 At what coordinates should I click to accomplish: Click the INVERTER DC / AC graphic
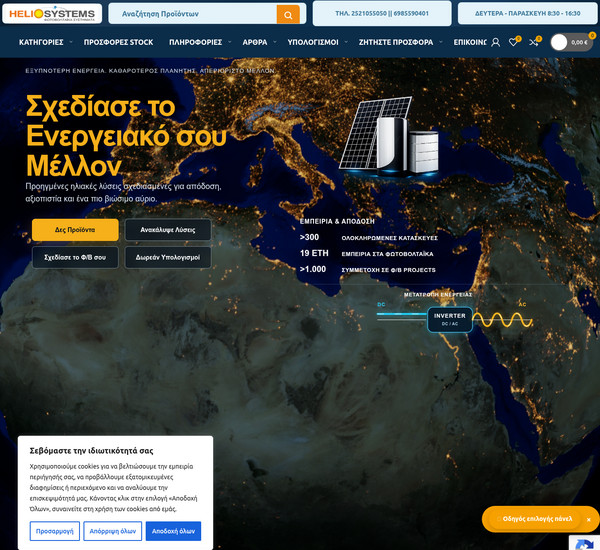450,319
